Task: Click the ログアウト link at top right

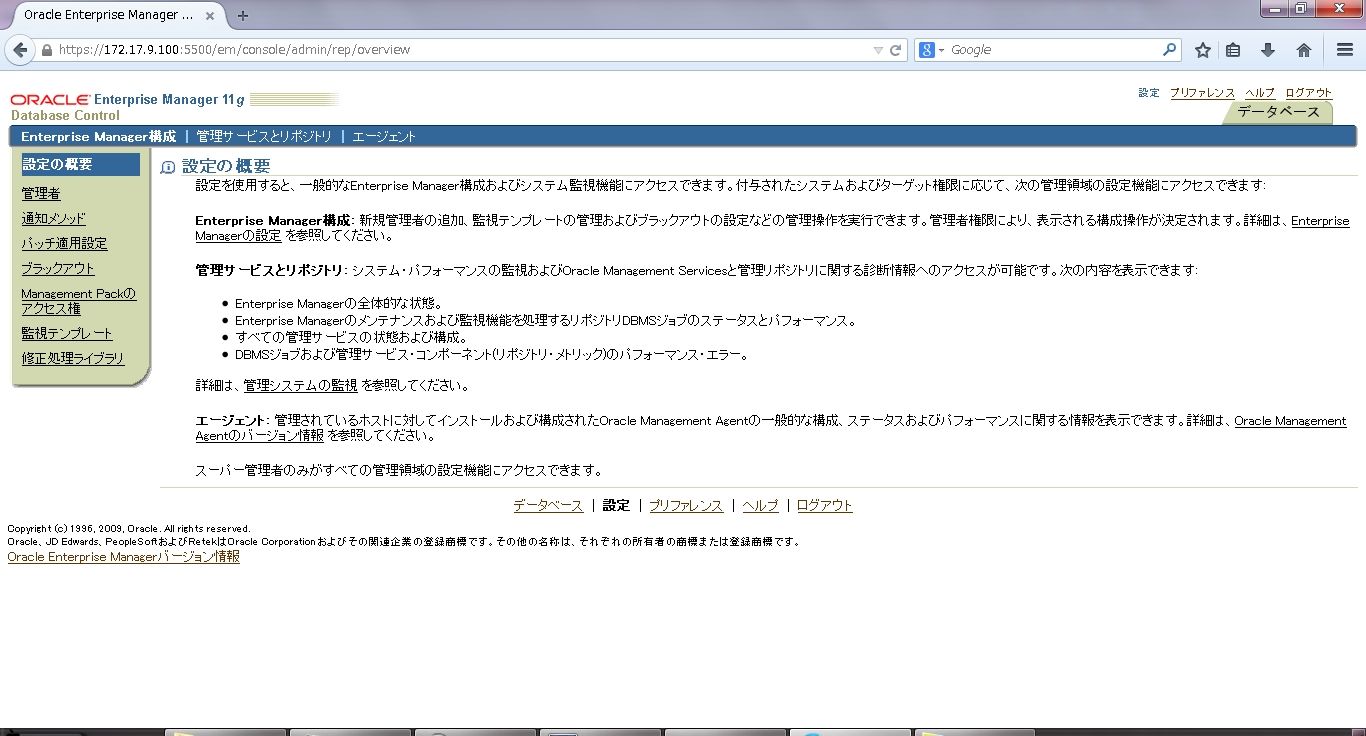Action: [1308, 92]
